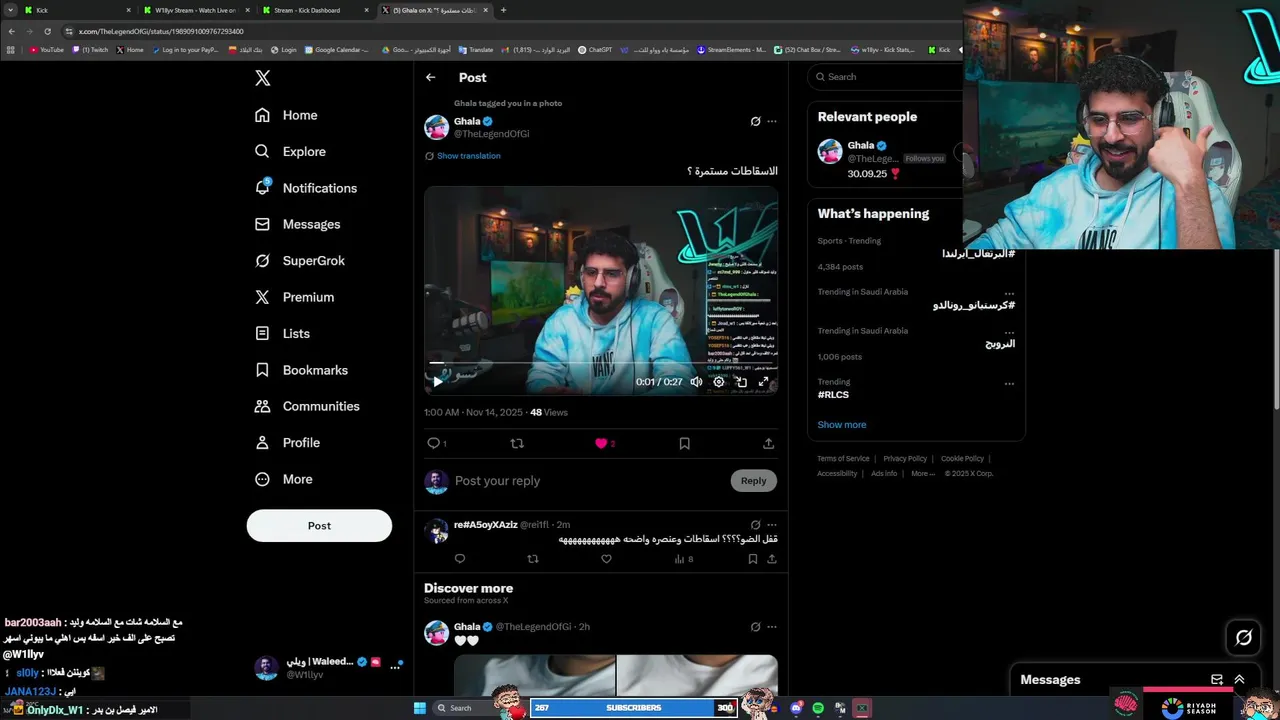Open the YouTube bookmark

47,50
